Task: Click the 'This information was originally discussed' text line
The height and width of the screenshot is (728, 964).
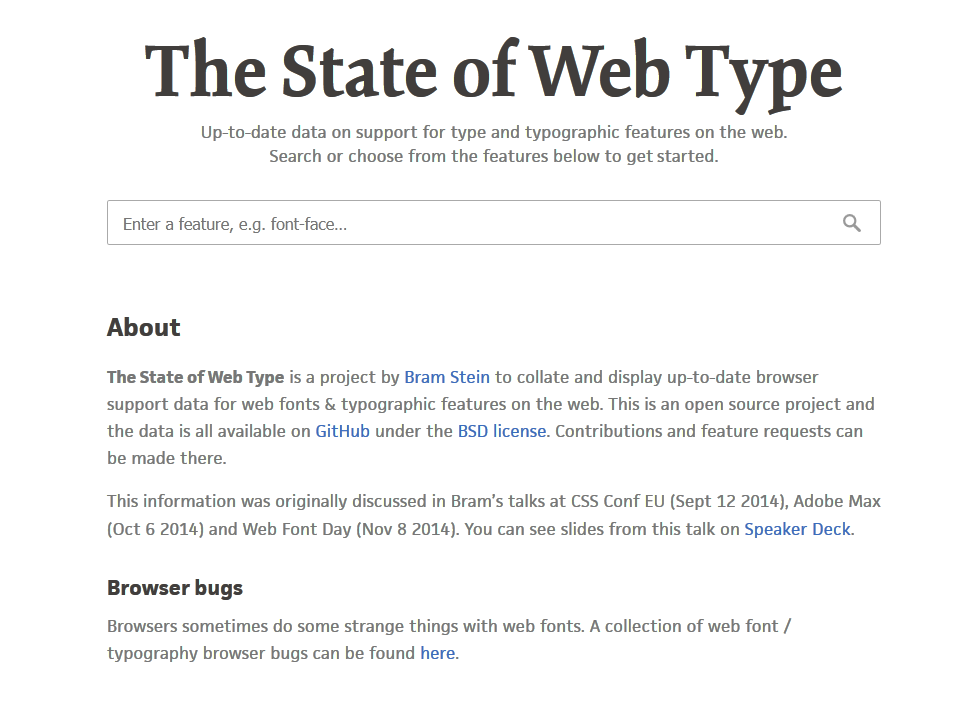Action: click(494, 502)
